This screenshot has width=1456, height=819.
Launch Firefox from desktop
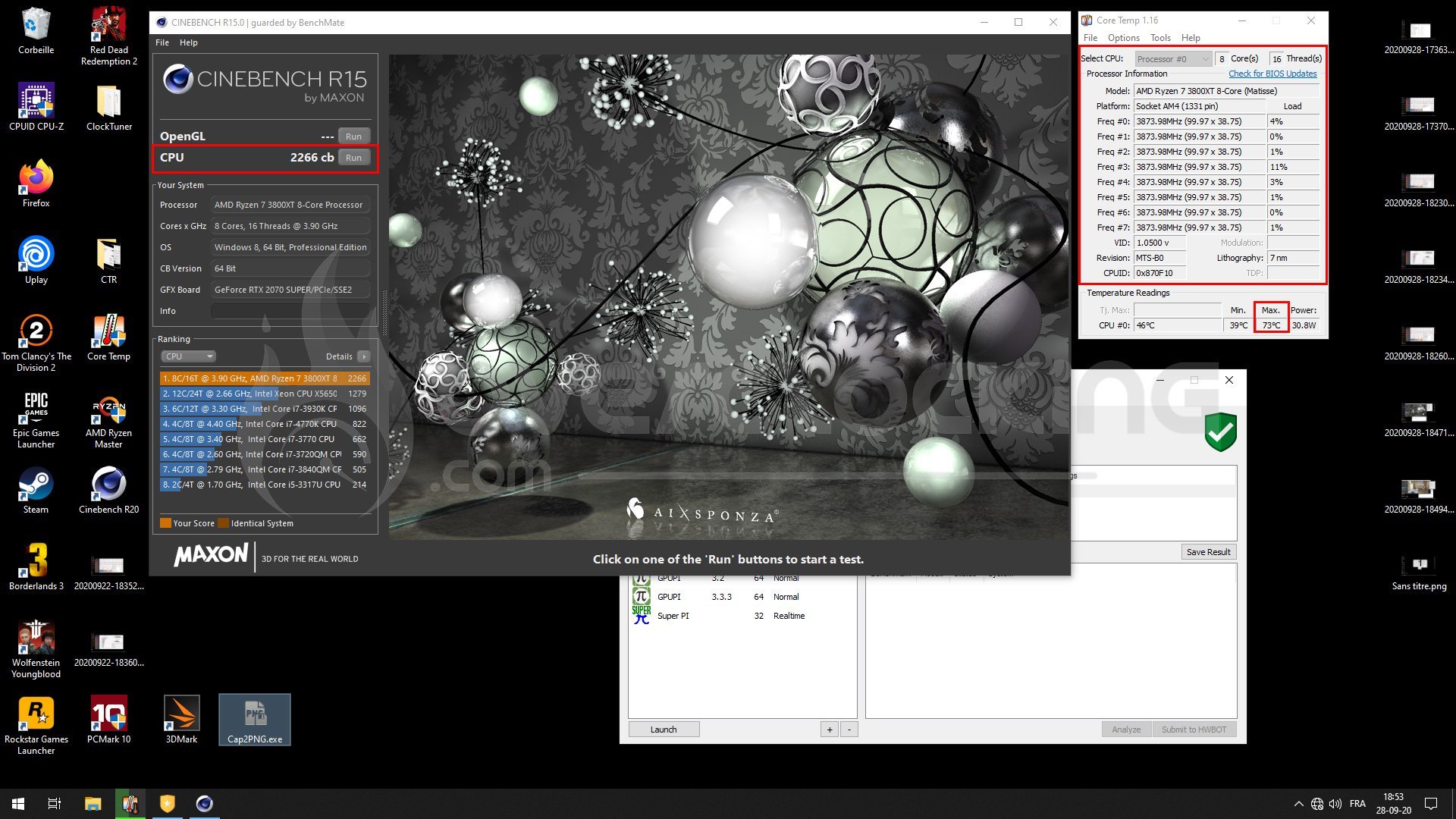coord(36,184)
